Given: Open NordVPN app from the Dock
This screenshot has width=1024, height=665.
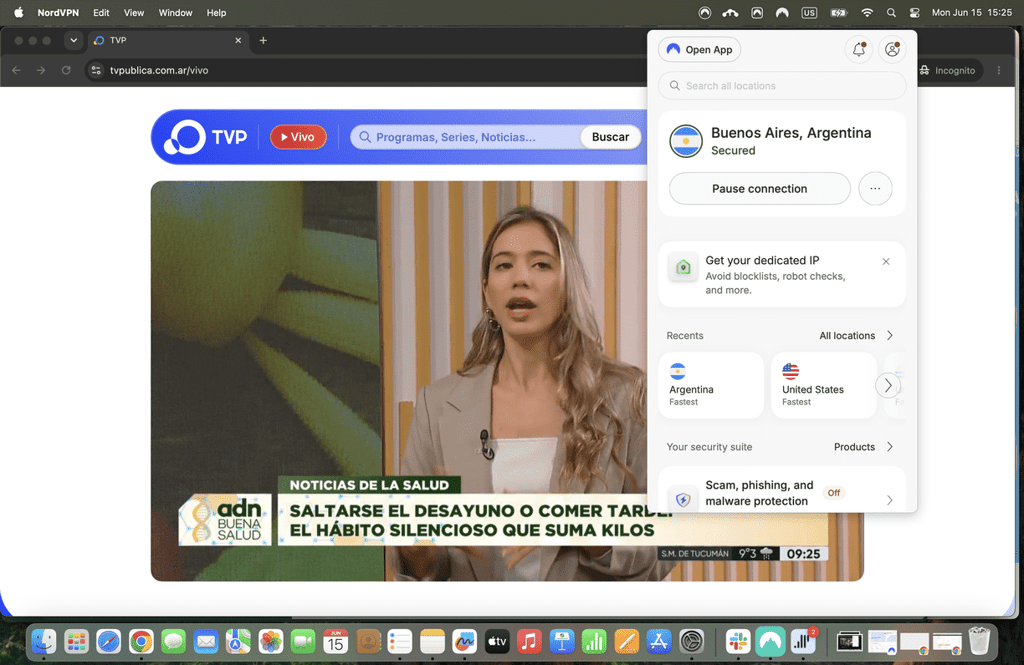Looking at the screenshot, I should pyautogui.click(x=771, y=642).
